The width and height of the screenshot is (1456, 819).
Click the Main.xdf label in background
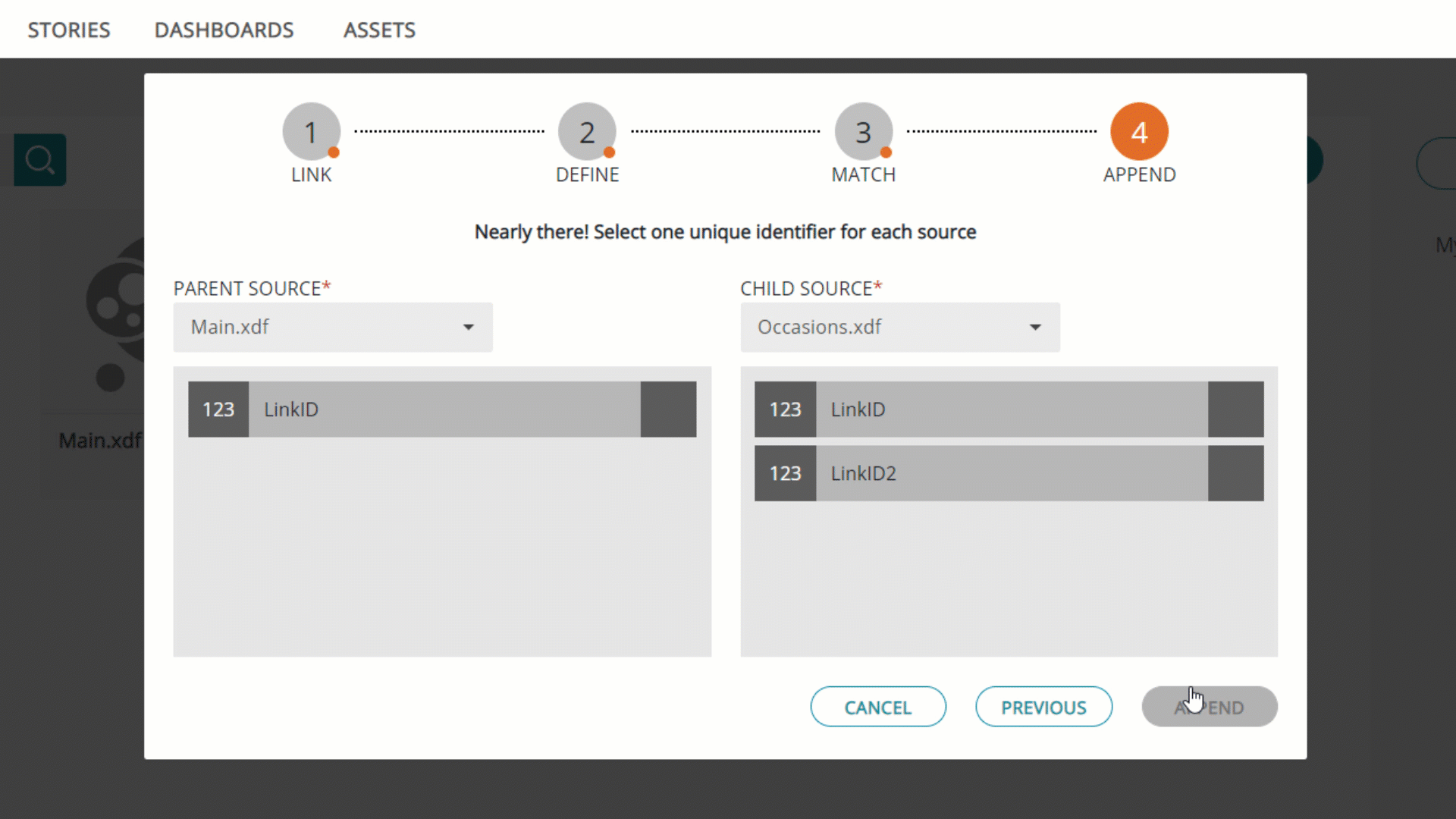(100, 441)
